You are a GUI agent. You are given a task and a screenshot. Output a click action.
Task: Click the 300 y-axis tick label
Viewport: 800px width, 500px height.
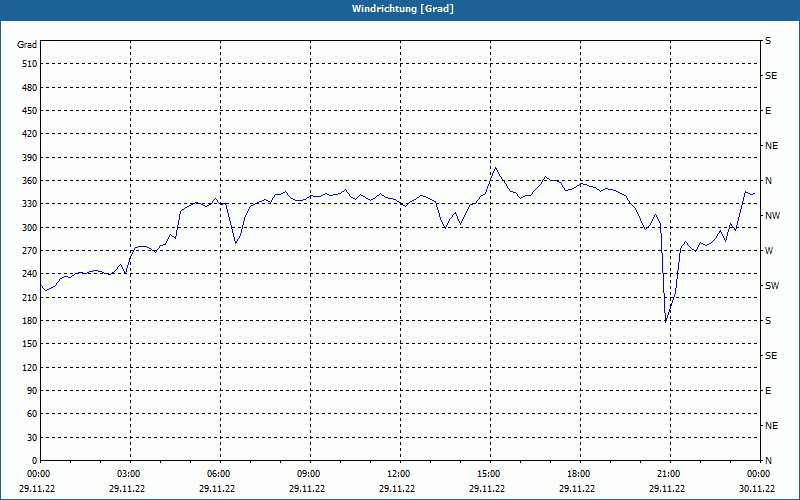pyautogui.click(x=30, y=228)
